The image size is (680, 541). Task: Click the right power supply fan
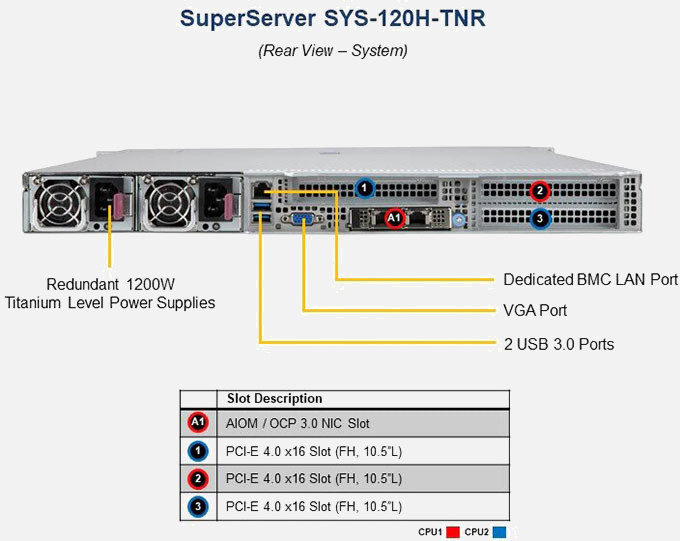pyautogui.click(x=169, y=203)
